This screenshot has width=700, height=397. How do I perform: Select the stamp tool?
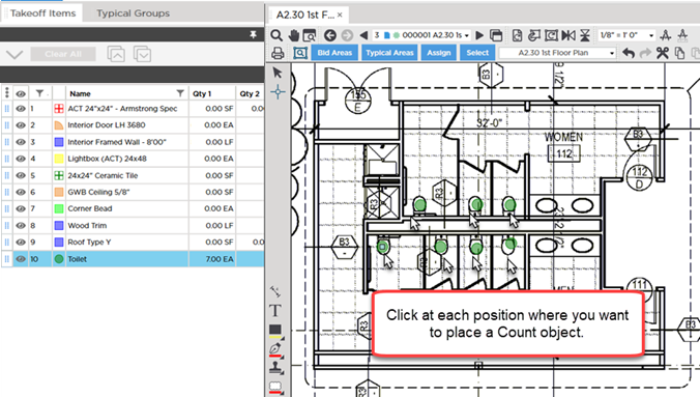pos(275,368)
